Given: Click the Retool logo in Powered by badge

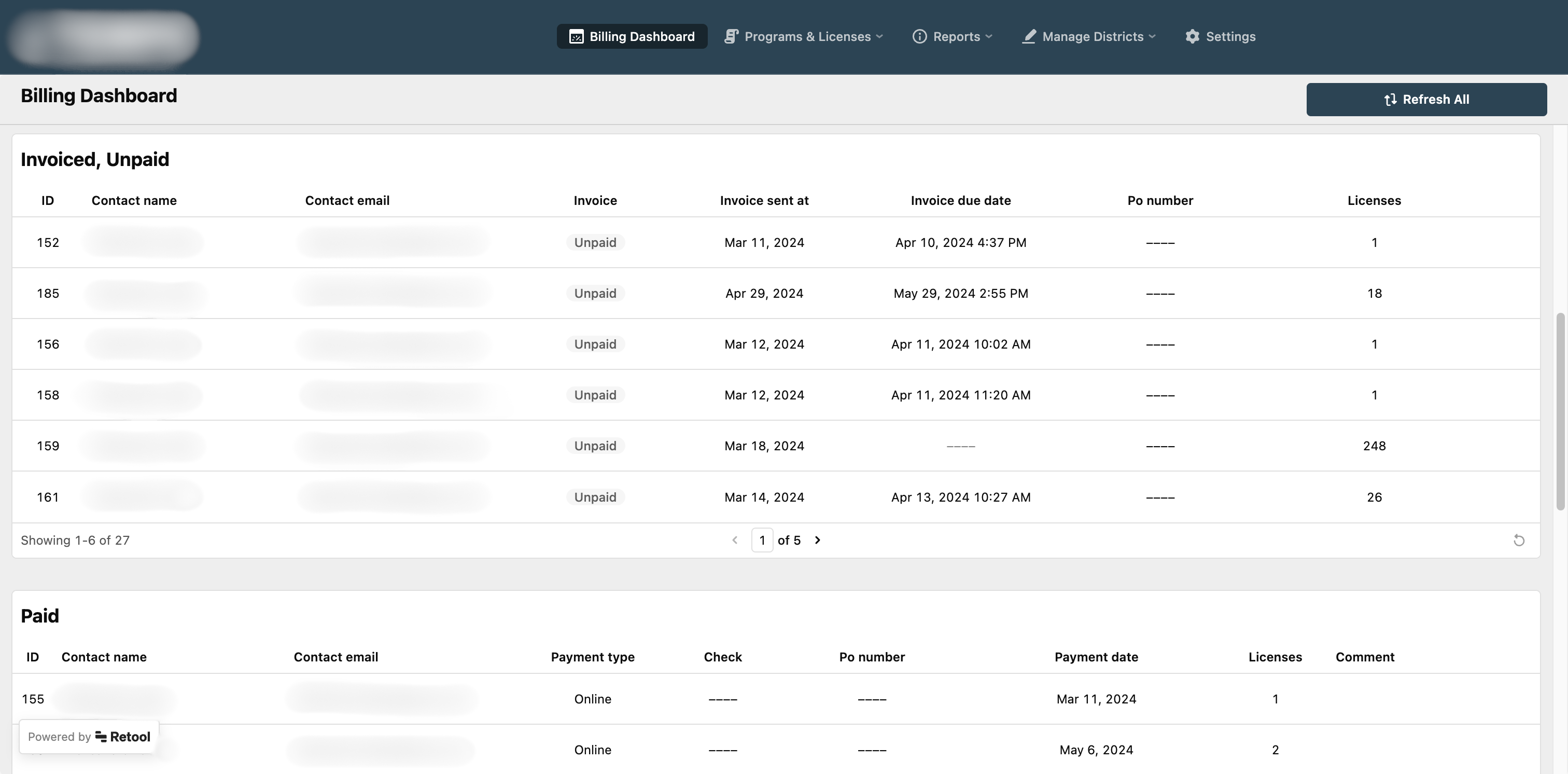Looking at the screenshot, I should 123,737.
